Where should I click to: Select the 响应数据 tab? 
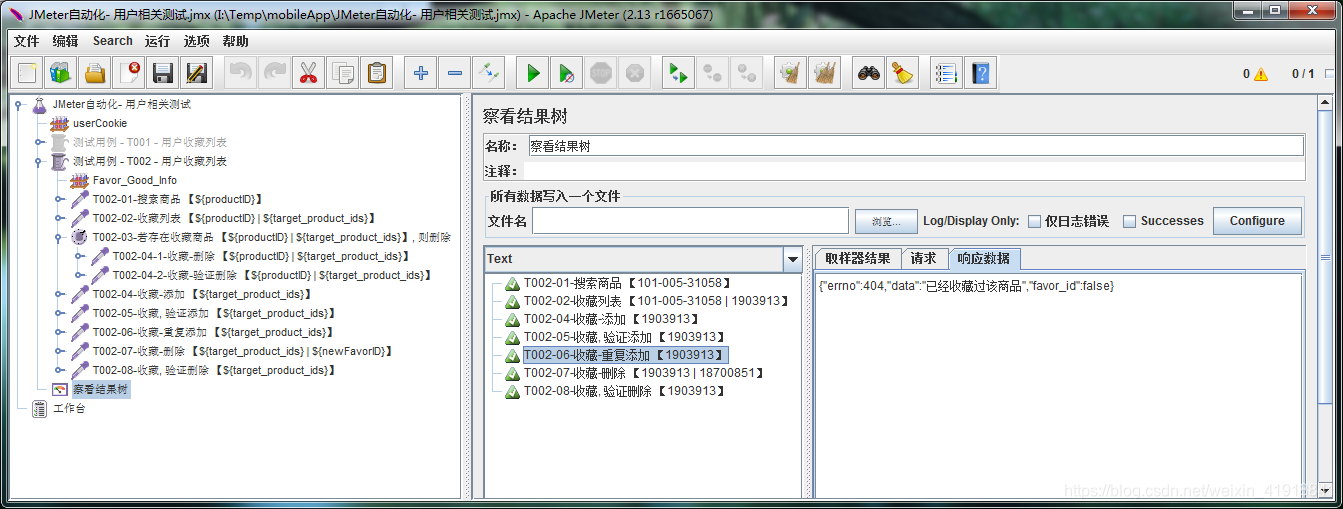(984, 258)
